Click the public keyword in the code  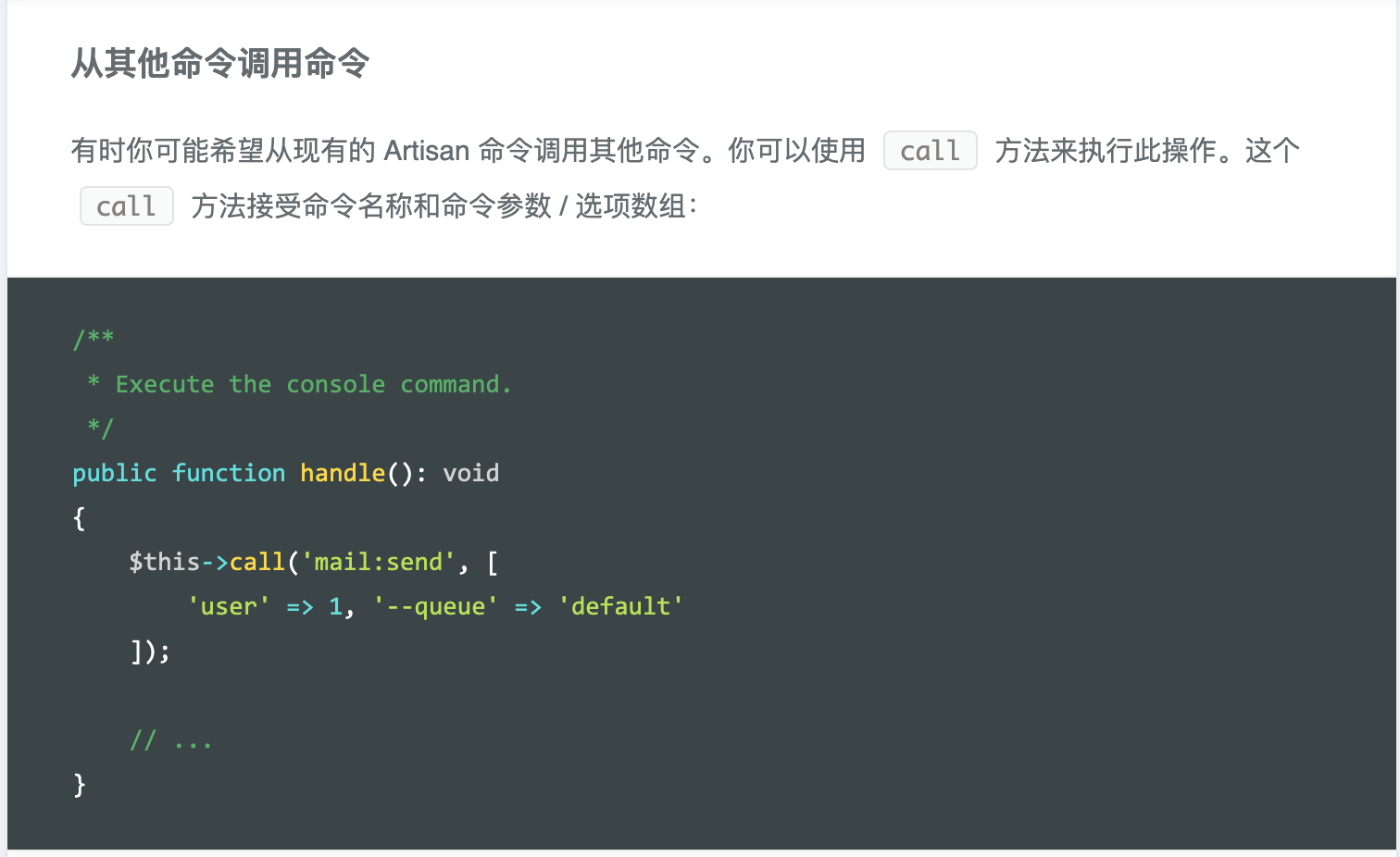coord(115,473)
